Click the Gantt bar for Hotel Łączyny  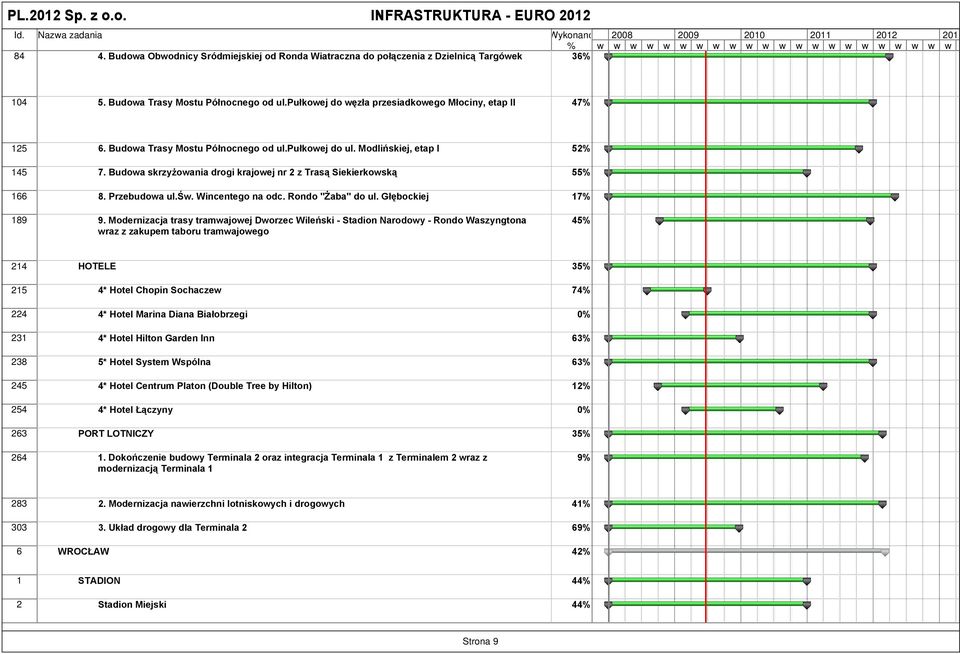pos(732,409)
